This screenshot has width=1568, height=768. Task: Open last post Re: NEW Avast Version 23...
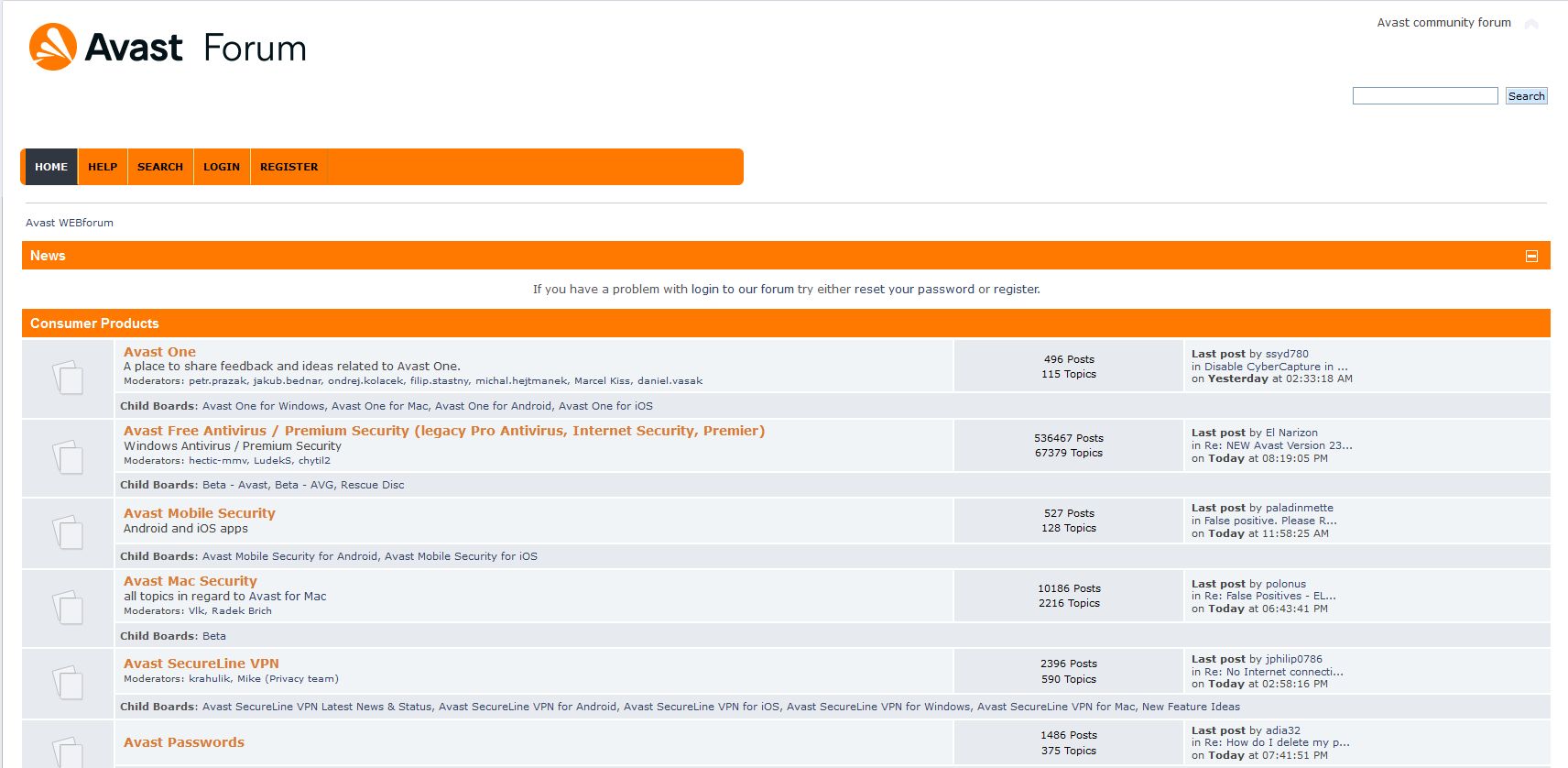(1279, 445)
